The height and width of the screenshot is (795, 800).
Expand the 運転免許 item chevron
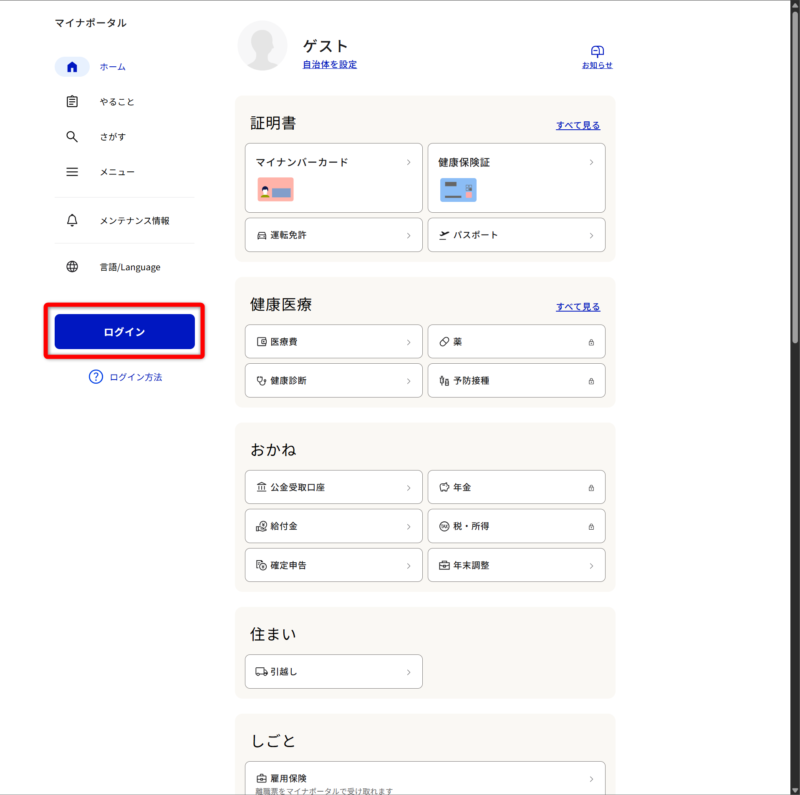click(408, 235)
